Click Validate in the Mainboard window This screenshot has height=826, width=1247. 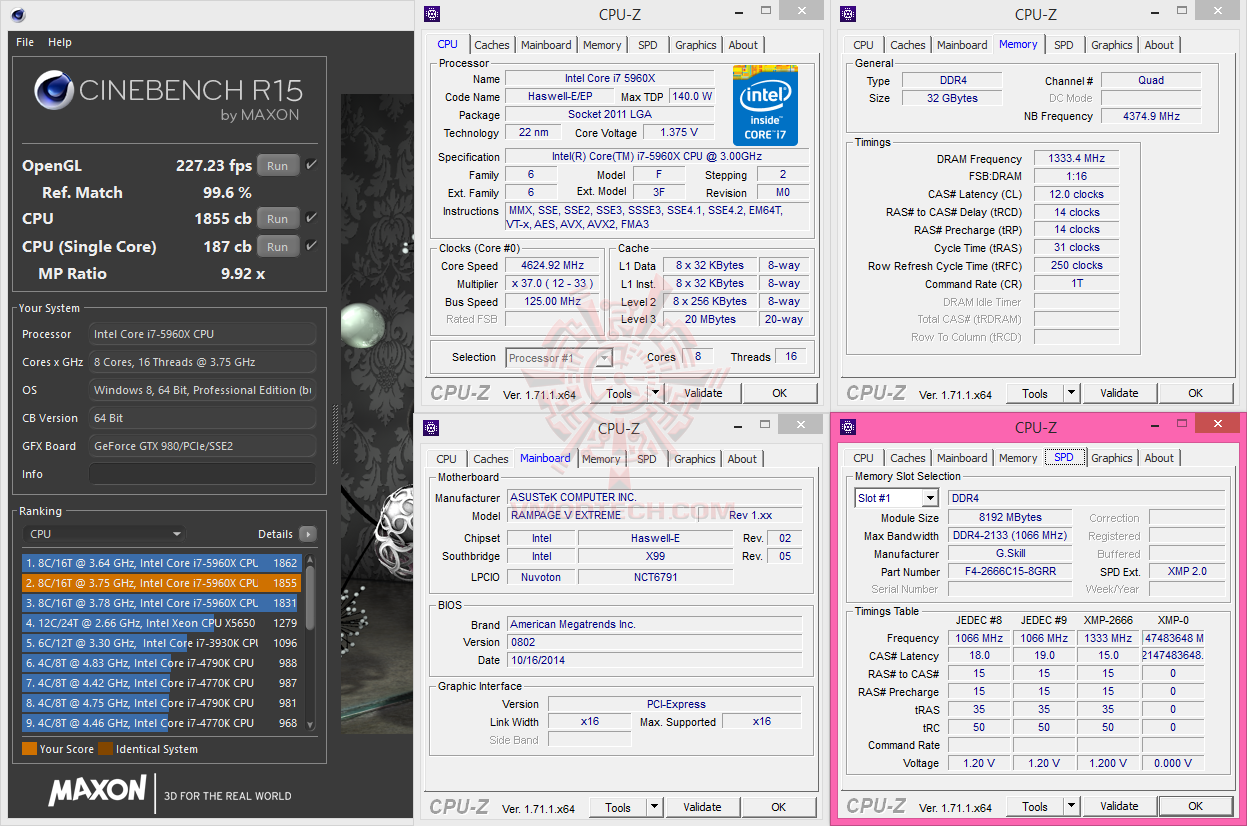click(702, 807)
